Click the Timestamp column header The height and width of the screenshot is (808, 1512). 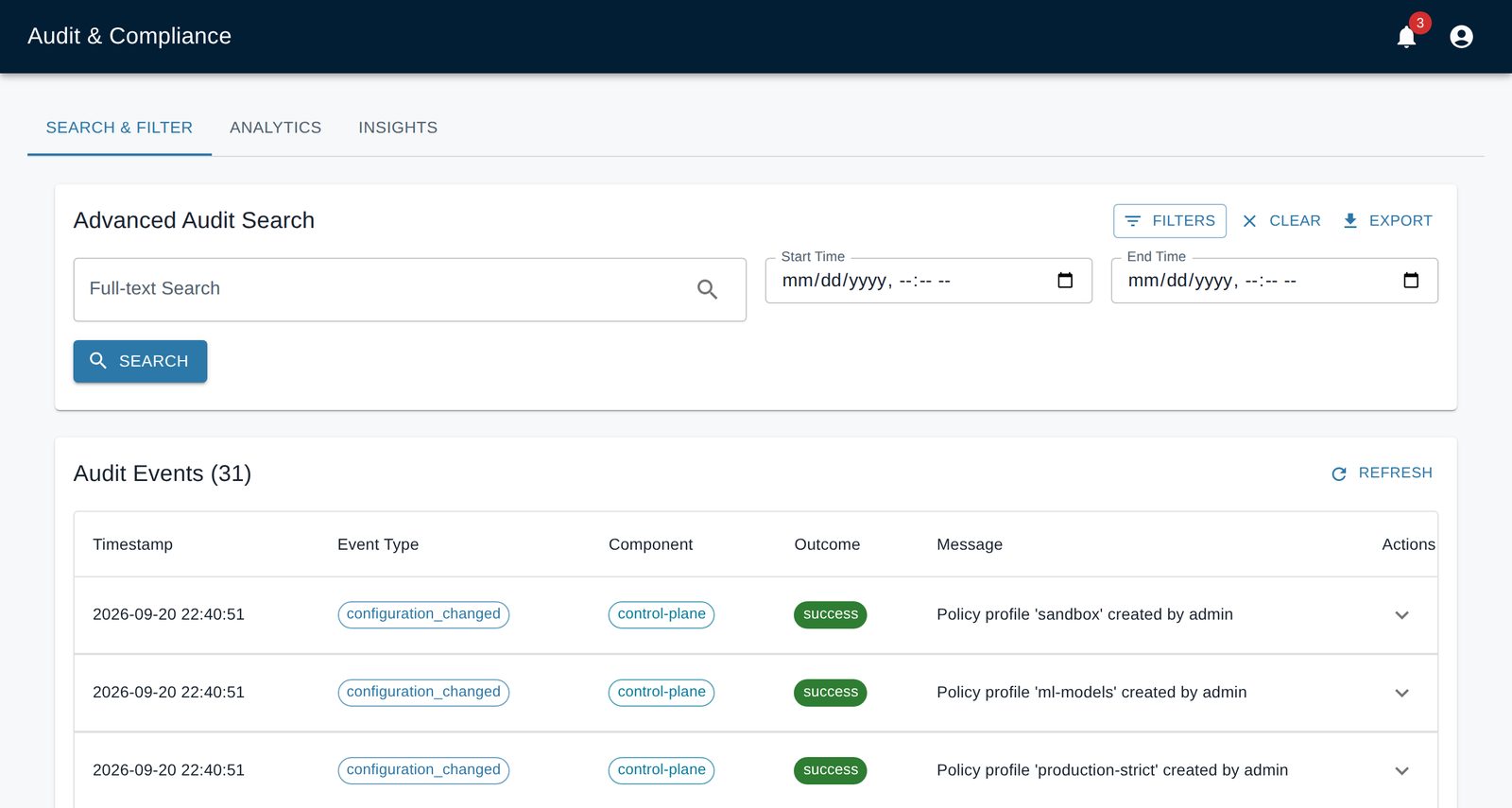(132, 544)
